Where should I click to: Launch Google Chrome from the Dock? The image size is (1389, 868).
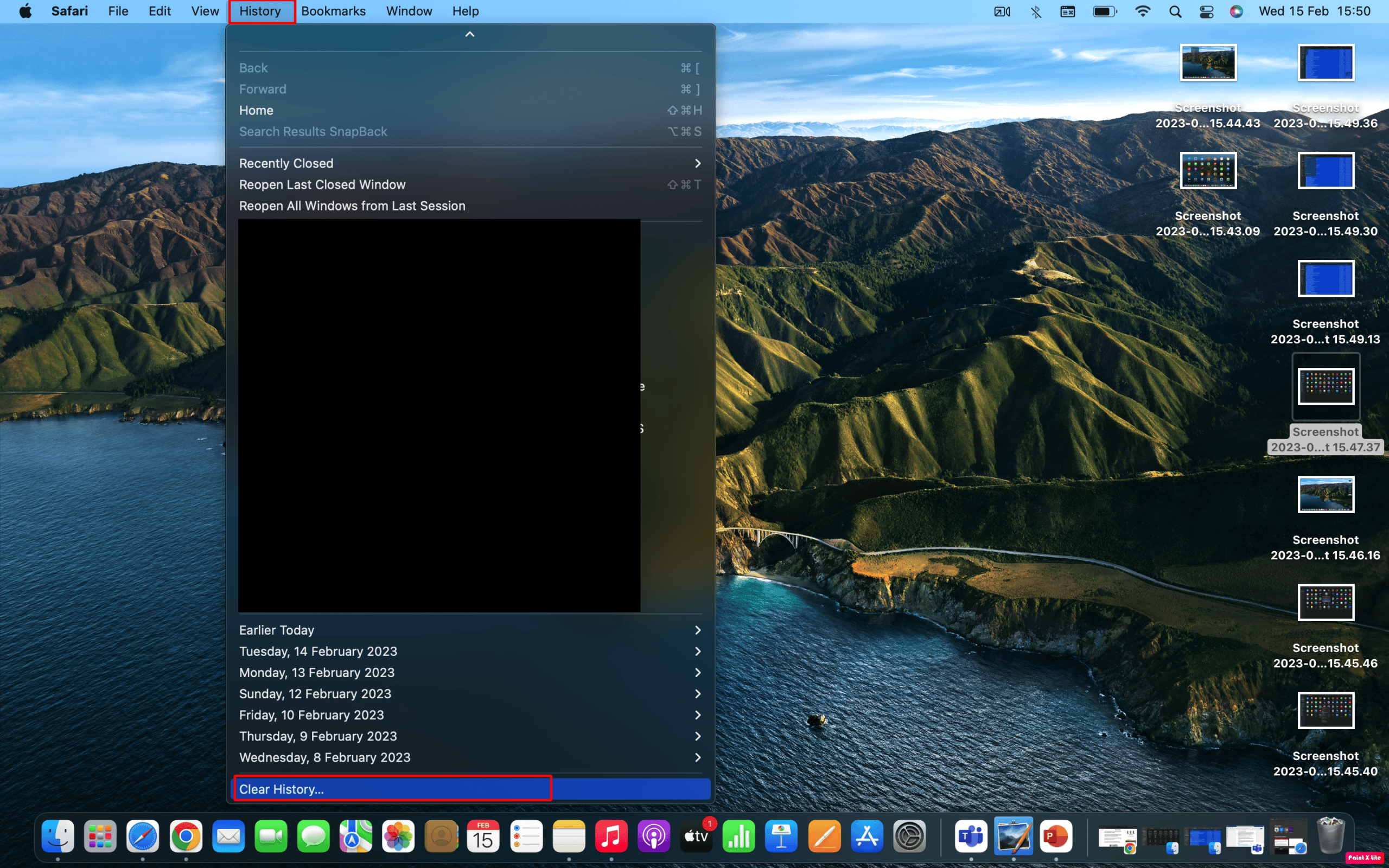pyautogui.click(x=186, y=837)
